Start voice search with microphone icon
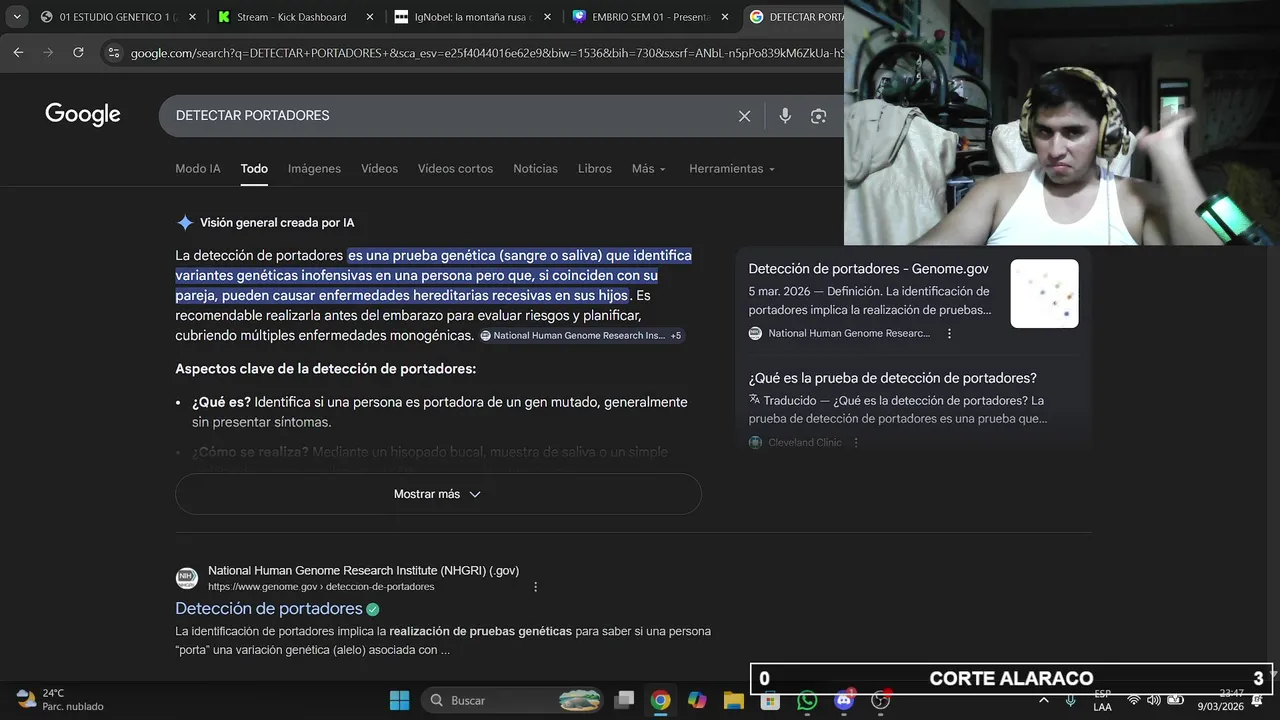The image size is (1280, 720). pos(785,116)
